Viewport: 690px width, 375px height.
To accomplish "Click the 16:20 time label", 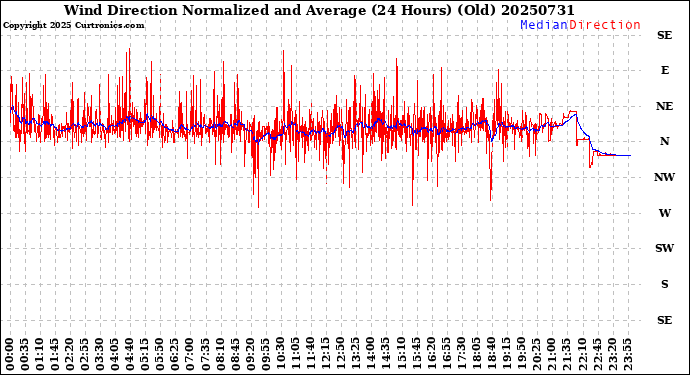I will pos(431,354).
